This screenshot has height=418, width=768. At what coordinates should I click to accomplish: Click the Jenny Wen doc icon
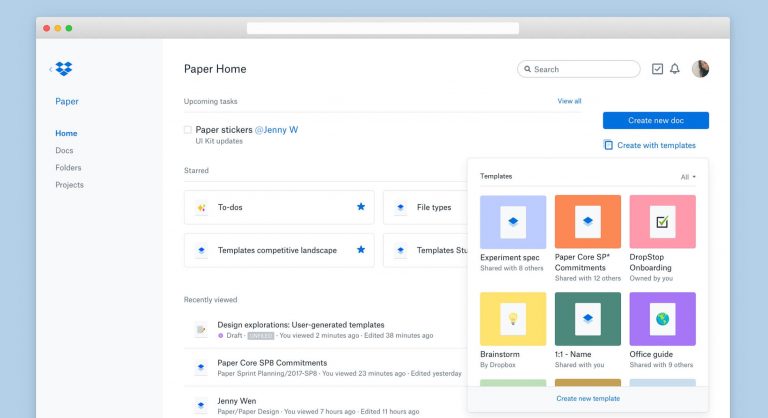(x=201, y=405)
